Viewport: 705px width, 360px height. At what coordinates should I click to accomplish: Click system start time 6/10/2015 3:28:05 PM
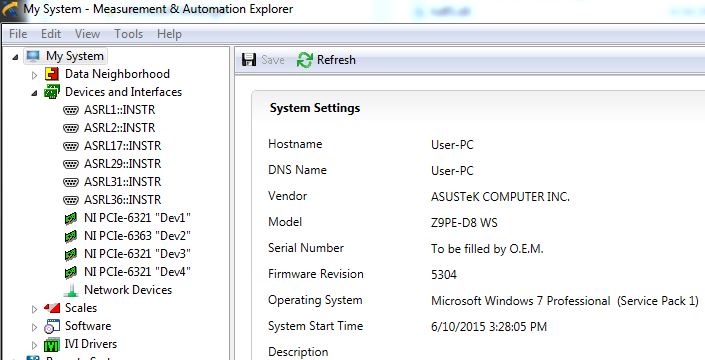(x=489, y=327)
